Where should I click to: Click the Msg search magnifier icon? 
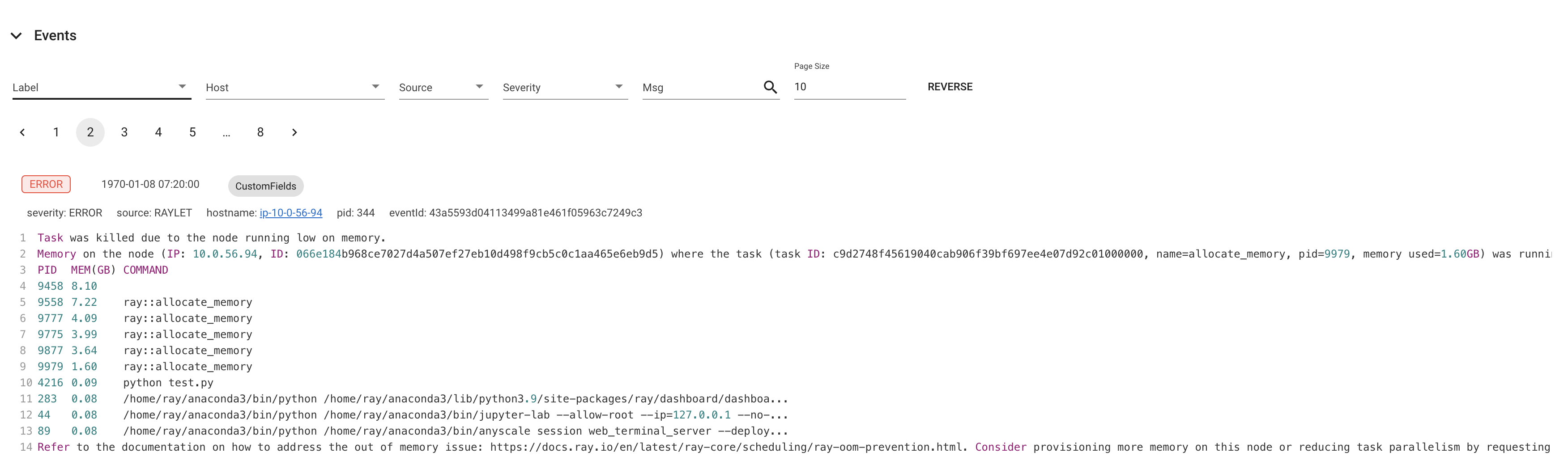coord(770,88)
